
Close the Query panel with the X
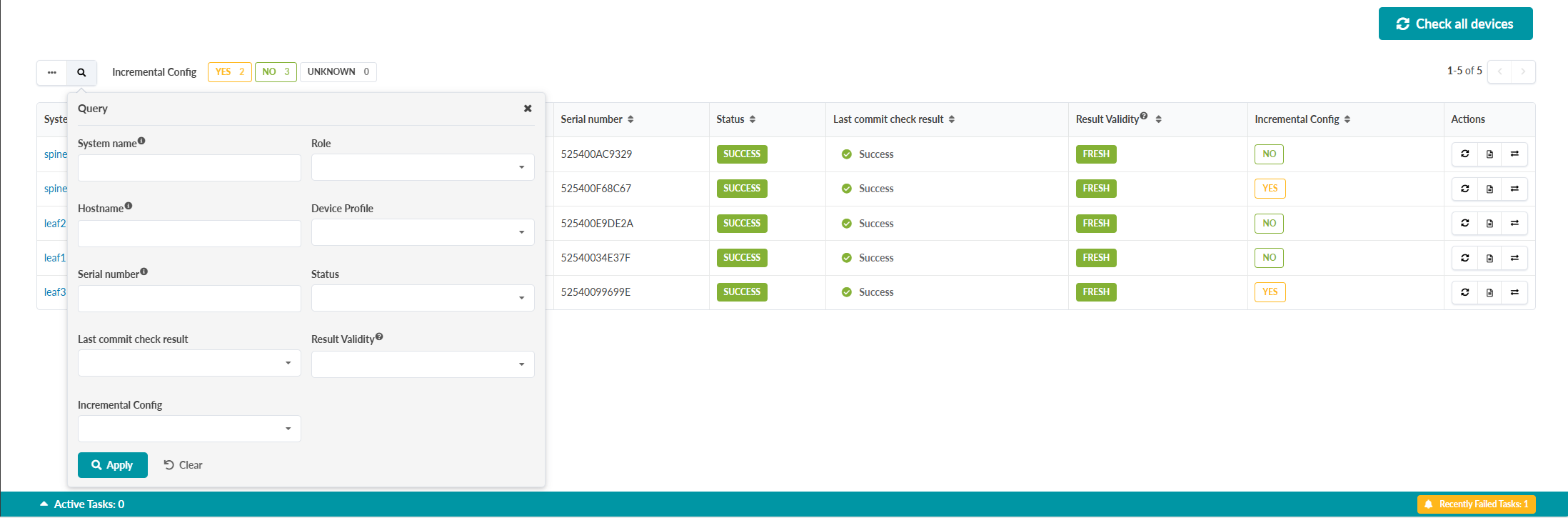click(528, 109)
